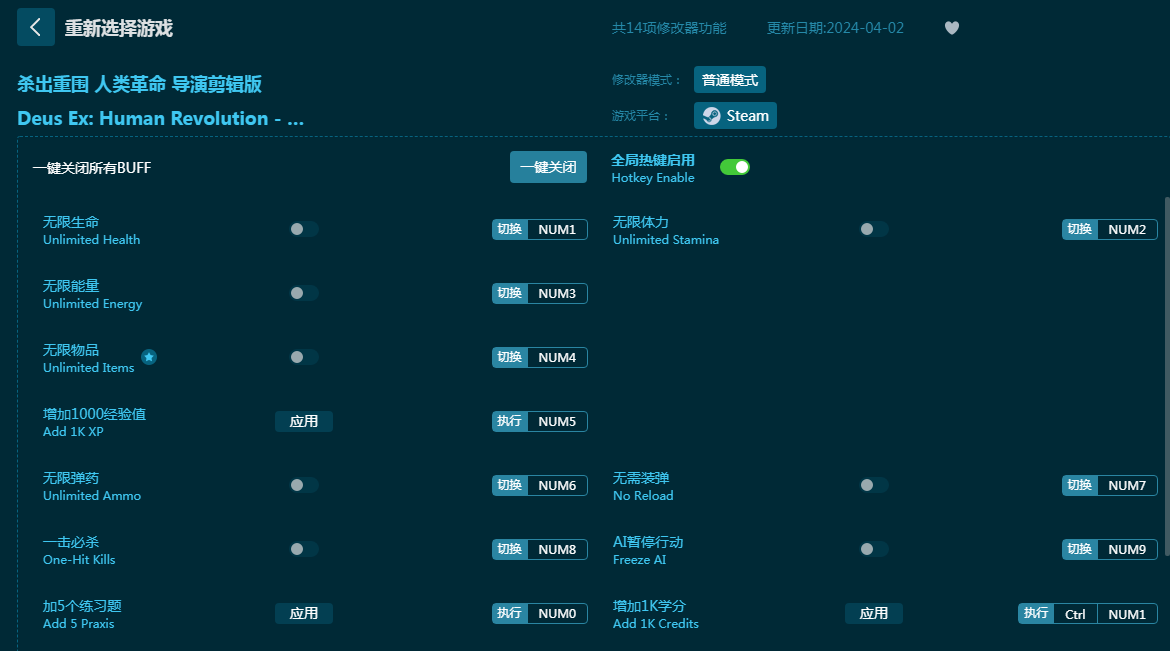Apply Add 5 Praxis with 应用 button
1170x651 pixels.
click(304, 613)
